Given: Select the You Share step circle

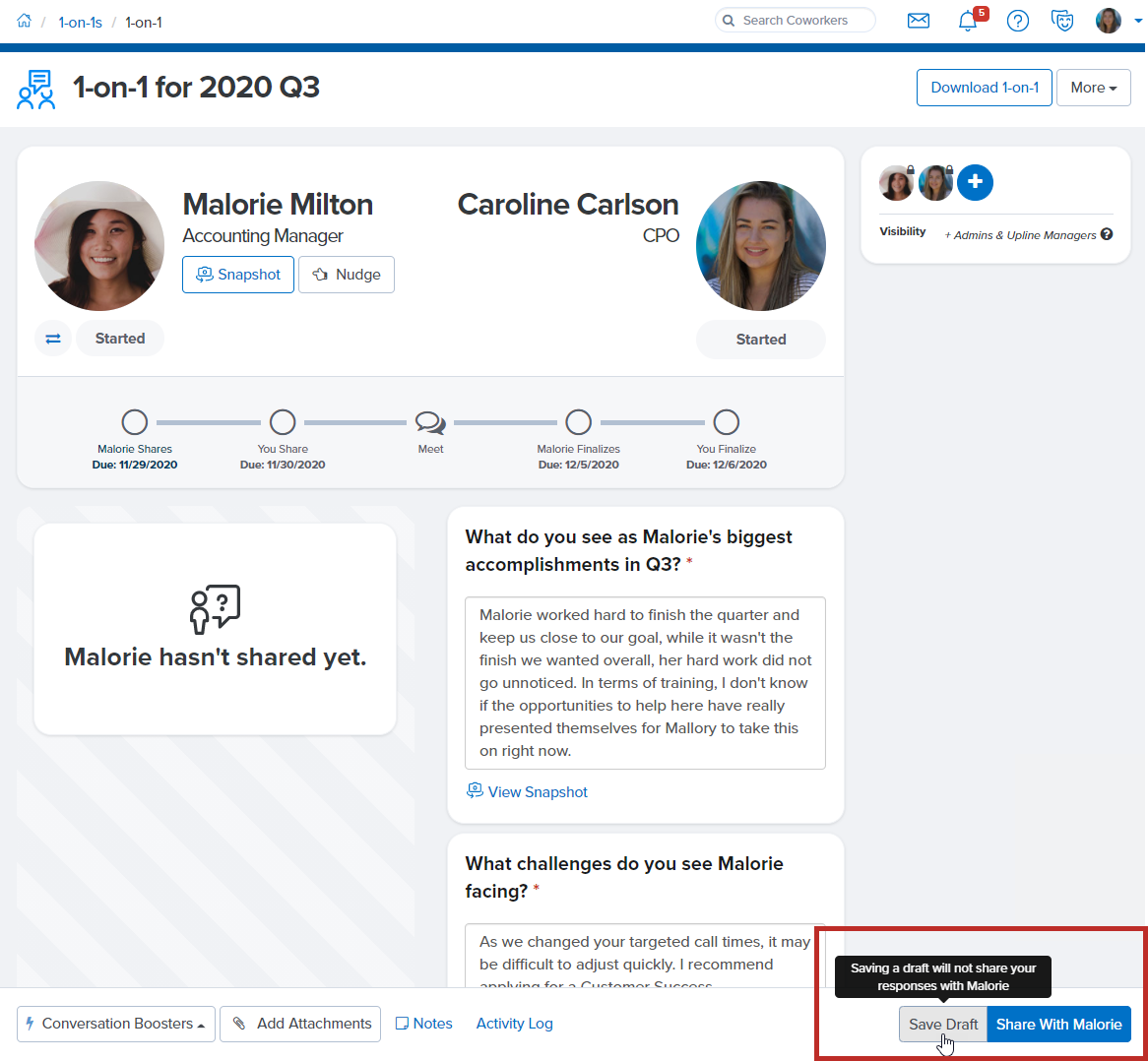Looking at the screenshot, I should click(x=283, y=422).
